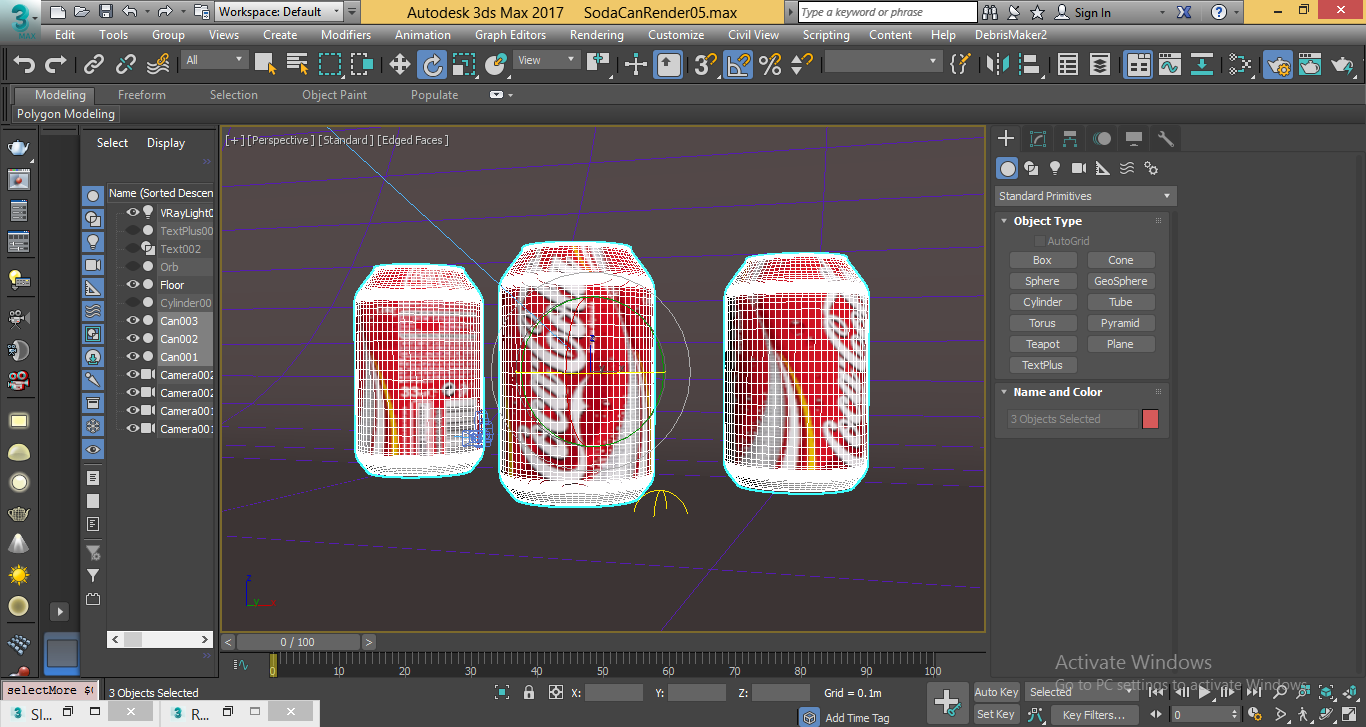Switch to Modify command panel tab
Viewport: 1366px width, 727px height.
coord(1038,138)
